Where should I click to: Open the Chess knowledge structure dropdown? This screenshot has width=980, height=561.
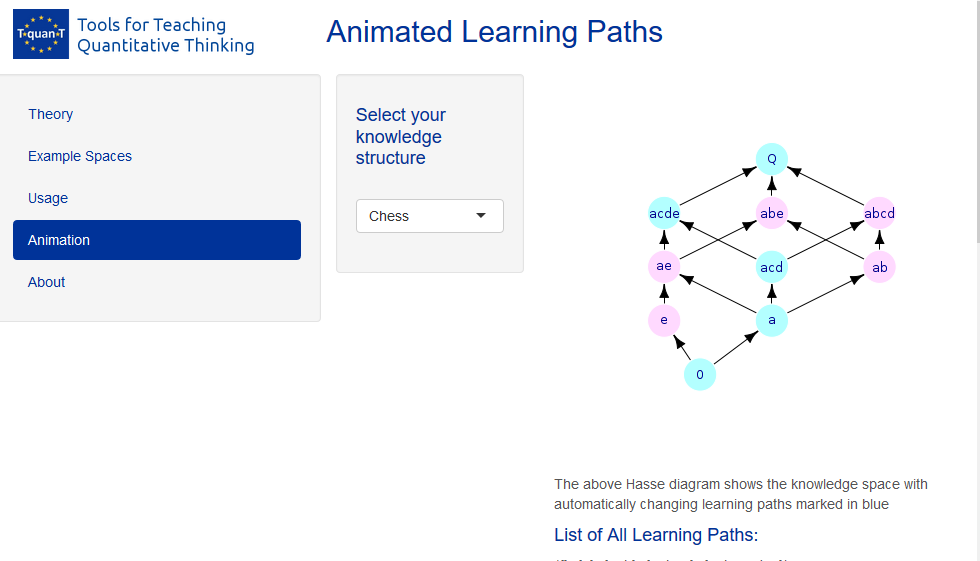pos(429,216)
